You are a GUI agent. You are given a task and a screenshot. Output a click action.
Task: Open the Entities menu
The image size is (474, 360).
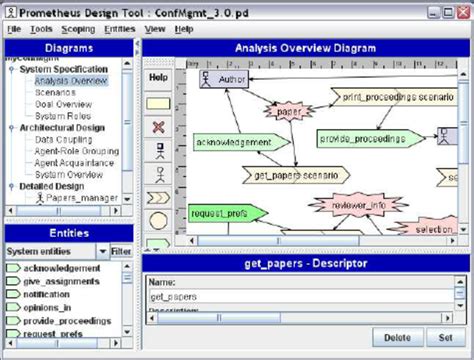pyautogui.click(x=120, y=29)
